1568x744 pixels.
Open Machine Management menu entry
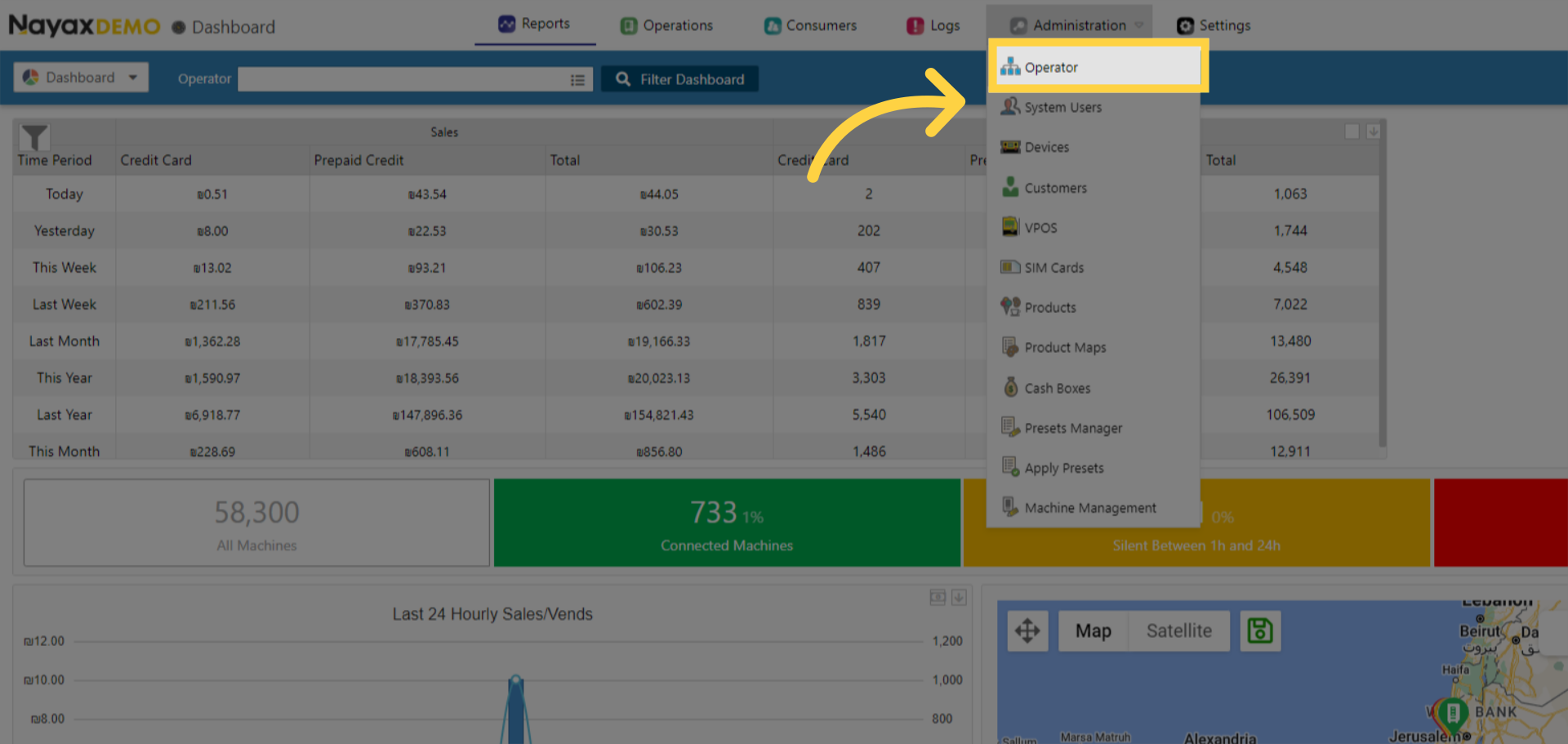[x=1093, y=508]
